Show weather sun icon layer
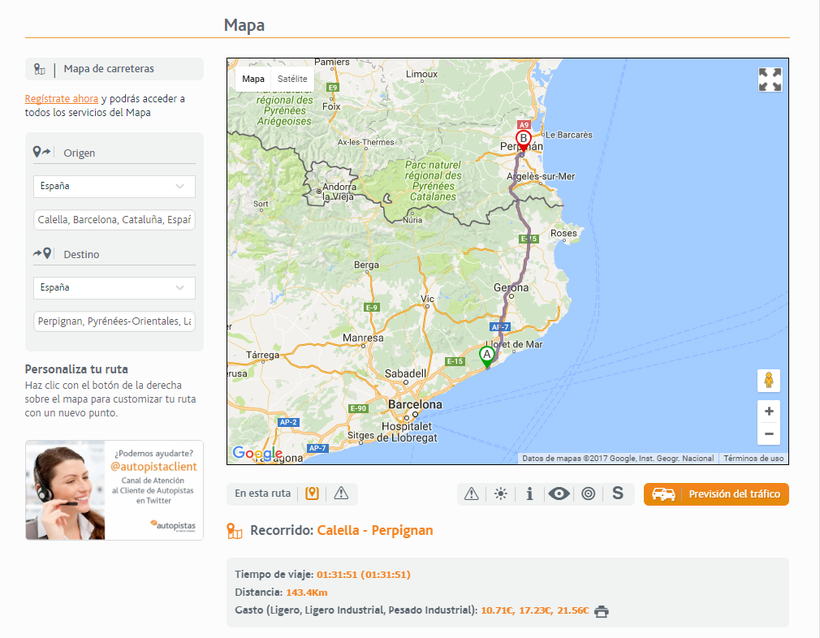 pyautogui.click(x=500, y=494)
